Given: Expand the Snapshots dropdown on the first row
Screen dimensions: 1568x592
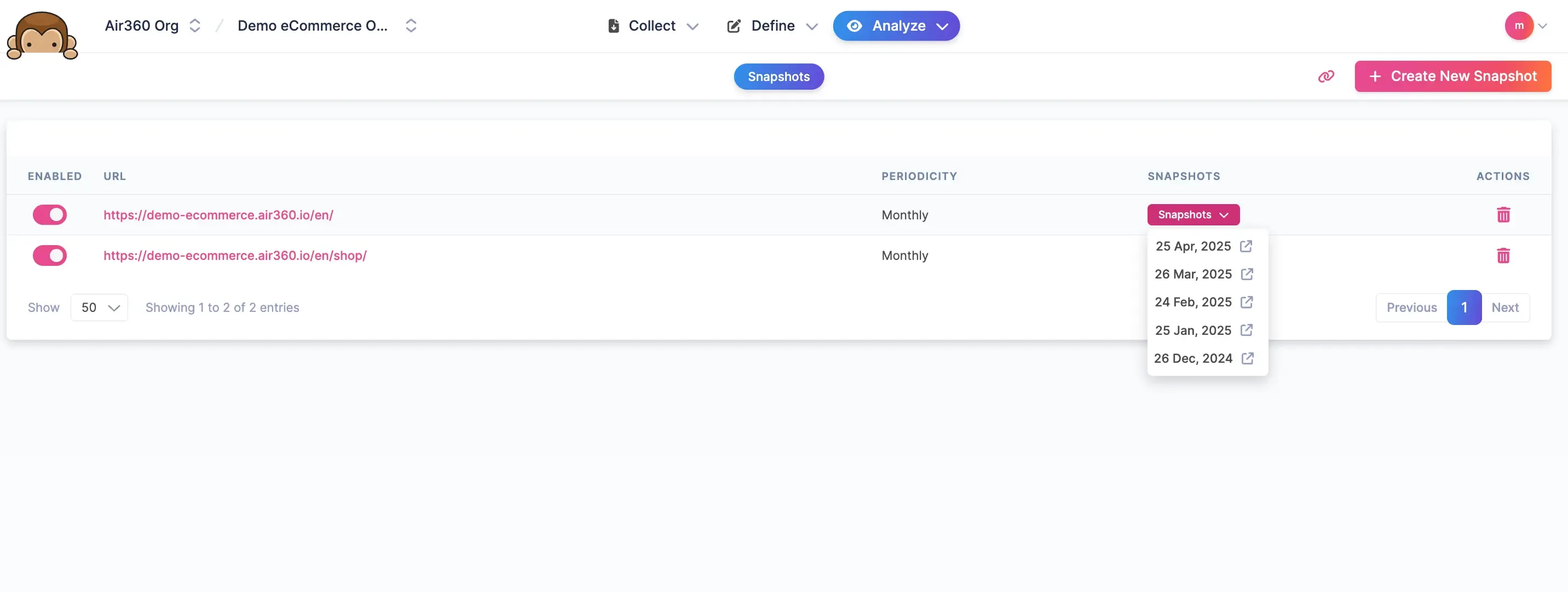Looking at the screenshot, I should [x=1192, y=214].
